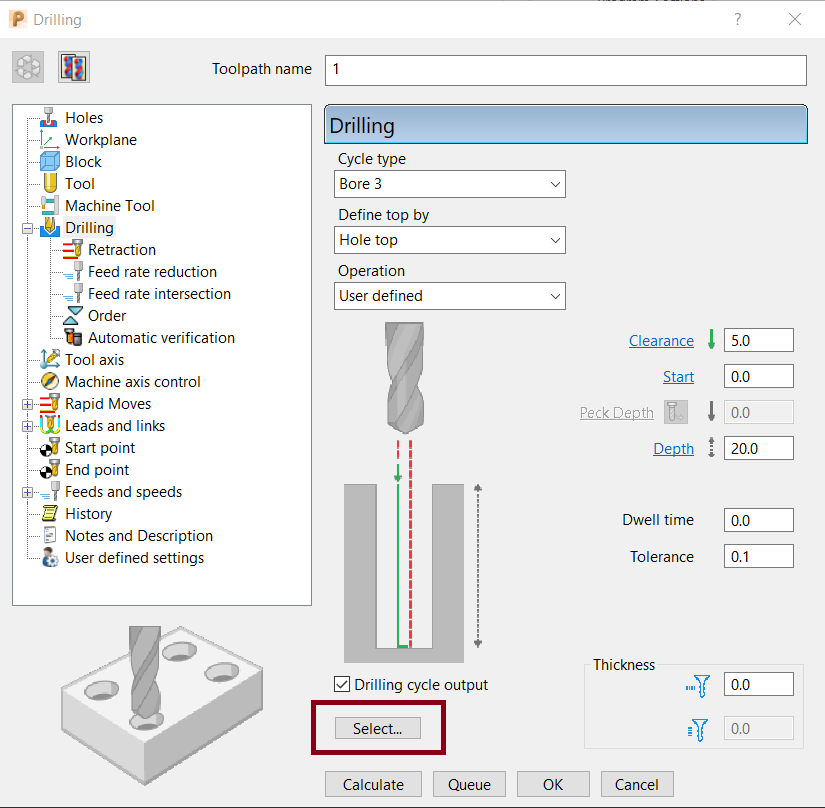The height and width of the screenshot is (808, 825).
Task: Toggle the Drilling cycle output checkbox
Action: pos(342,684)
